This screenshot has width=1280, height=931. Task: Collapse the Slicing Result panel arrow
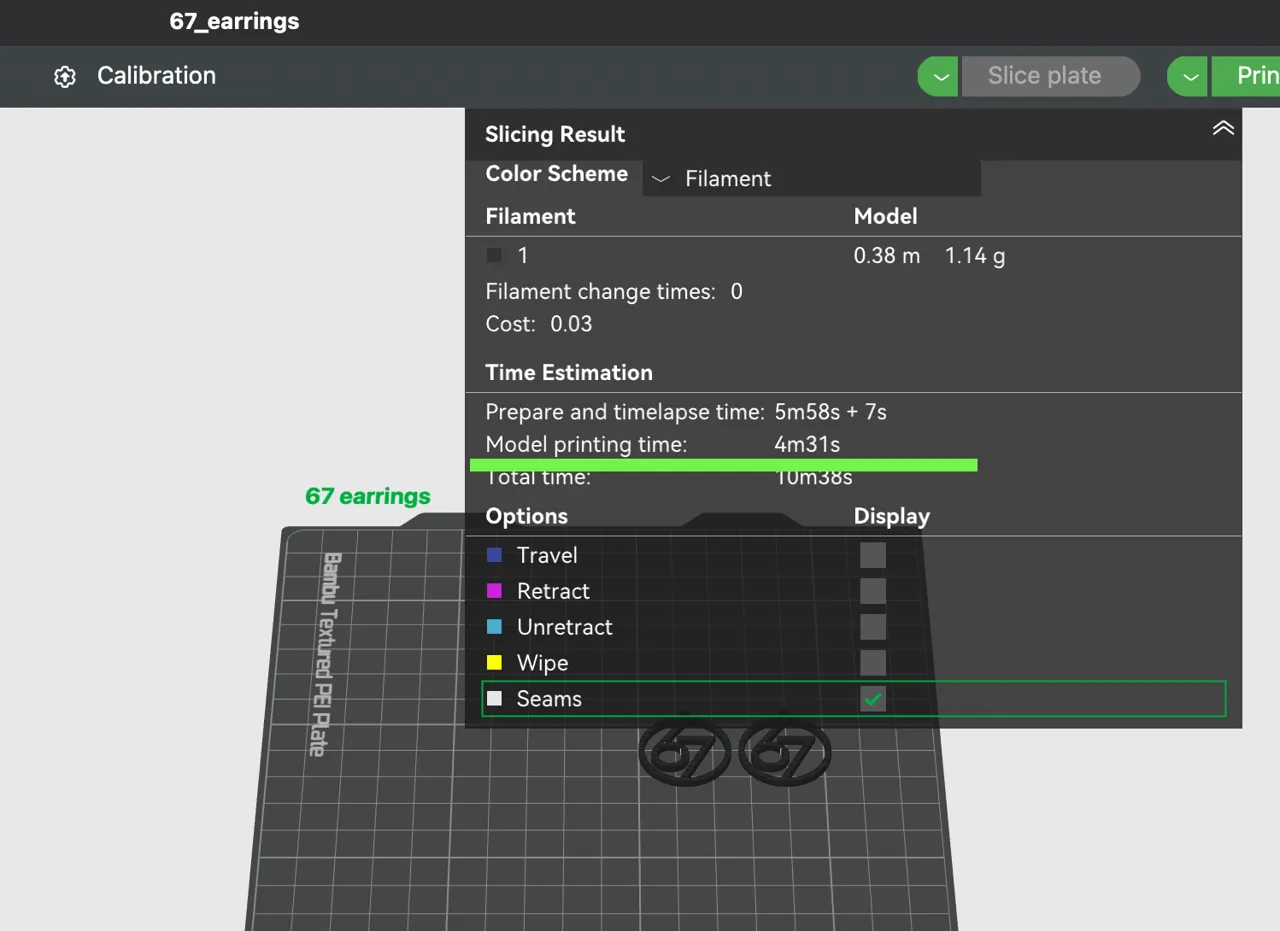(1223, 128)
